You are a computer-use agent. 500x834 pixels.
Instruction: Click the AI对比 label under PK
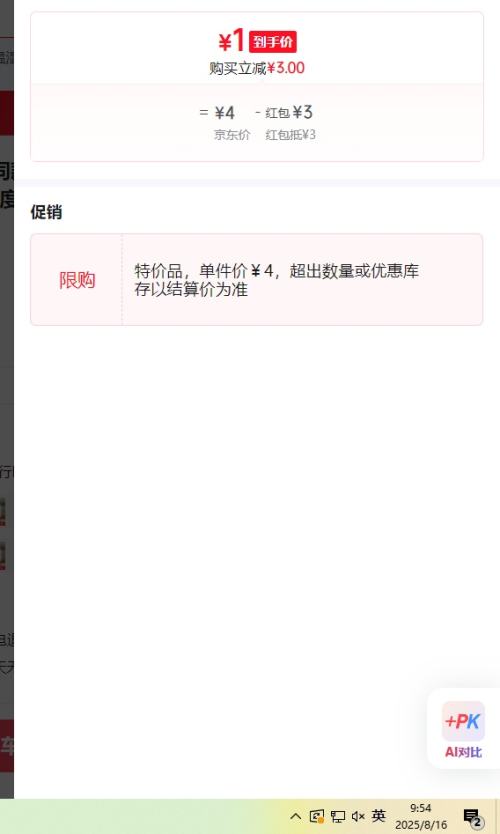tap(463, 752)
